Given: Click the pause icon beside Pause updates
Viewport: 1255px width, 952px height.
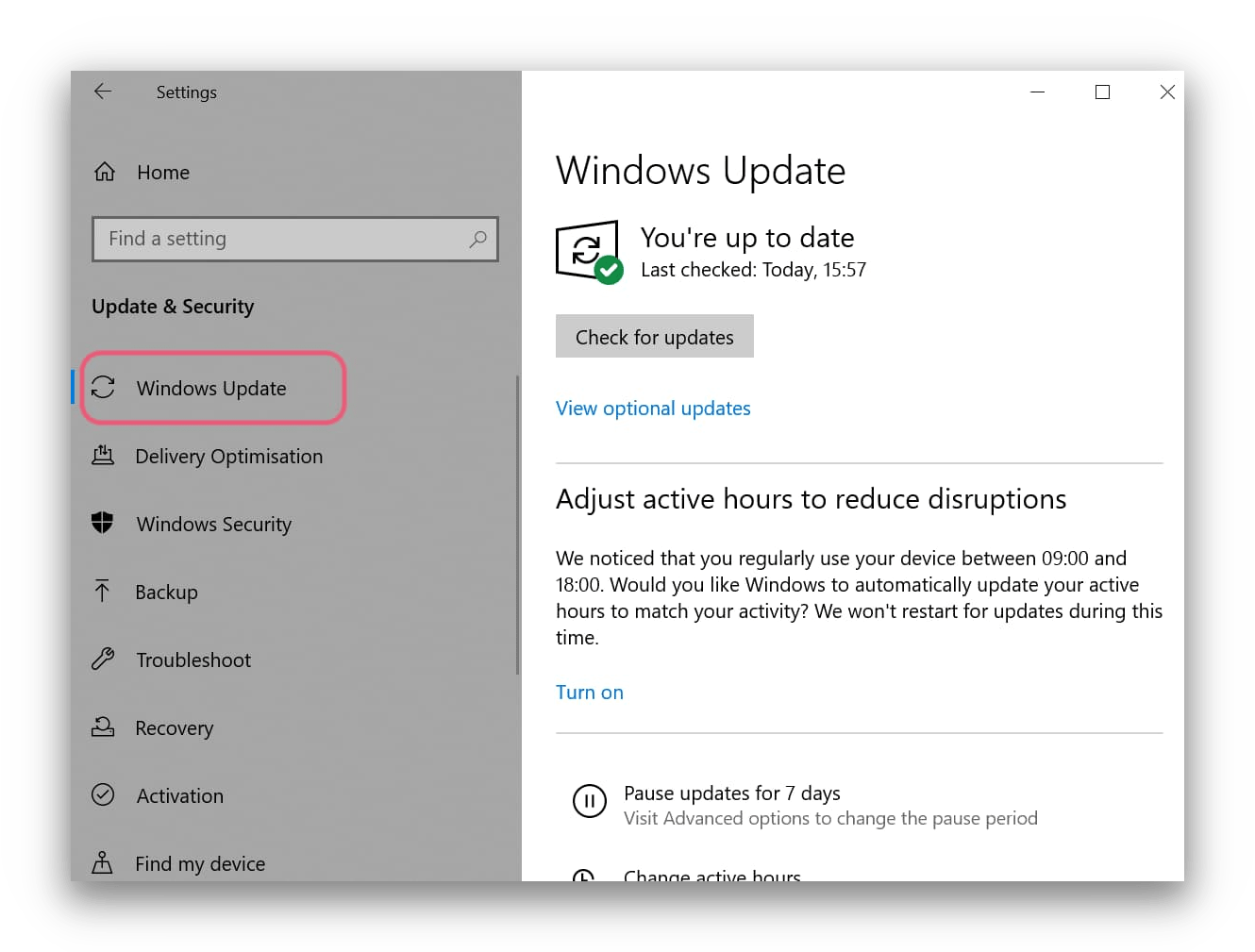Looking at the screenshot, I should click(x=590, y=802).
